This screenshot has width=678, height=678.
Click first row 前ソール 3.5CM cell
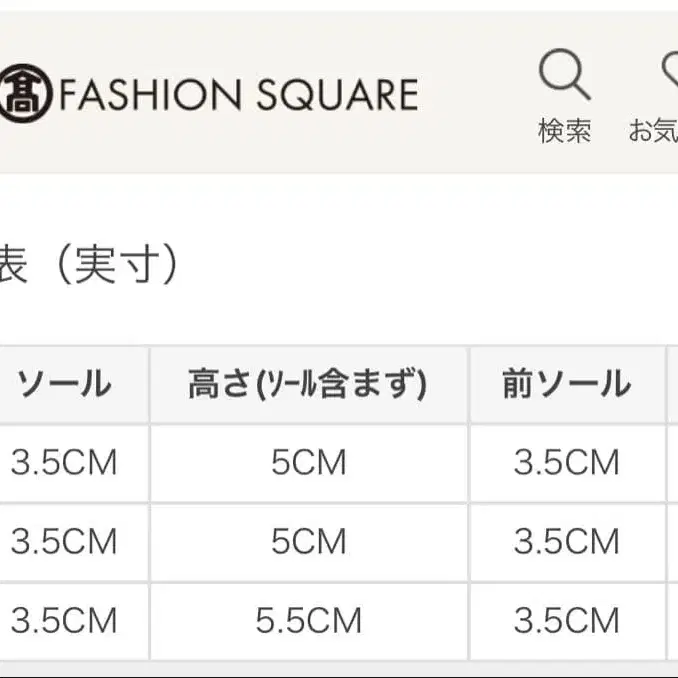click(x=566, y=463)
